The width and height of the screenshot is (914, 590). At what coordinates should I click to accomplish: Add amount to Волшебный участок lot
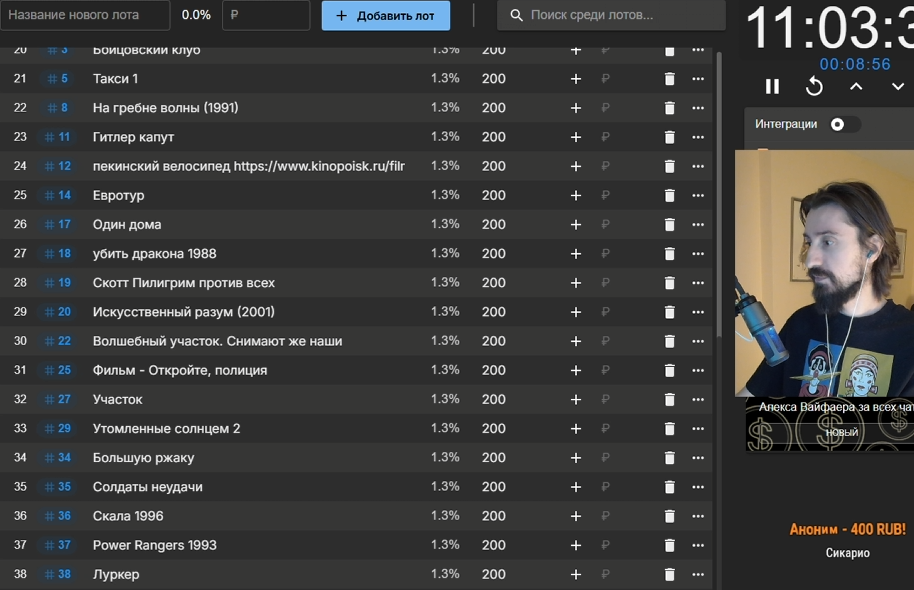575,341
